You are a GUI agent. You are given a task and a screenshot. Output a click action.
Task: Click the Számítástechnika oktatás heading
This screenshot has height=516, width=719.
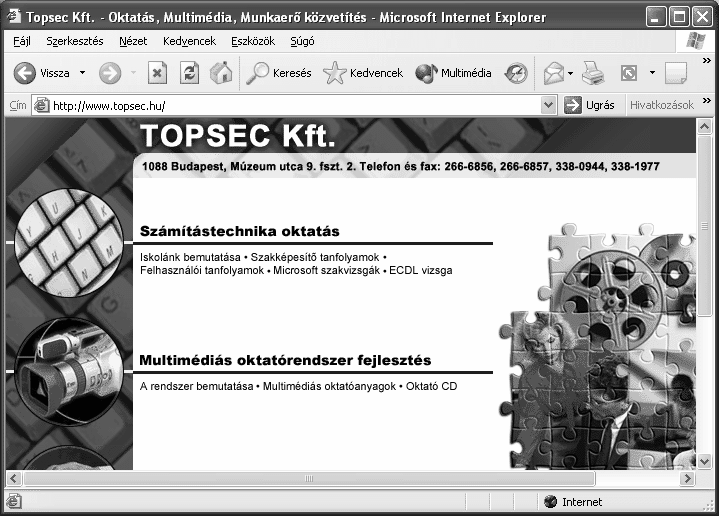tap(239, 231)
